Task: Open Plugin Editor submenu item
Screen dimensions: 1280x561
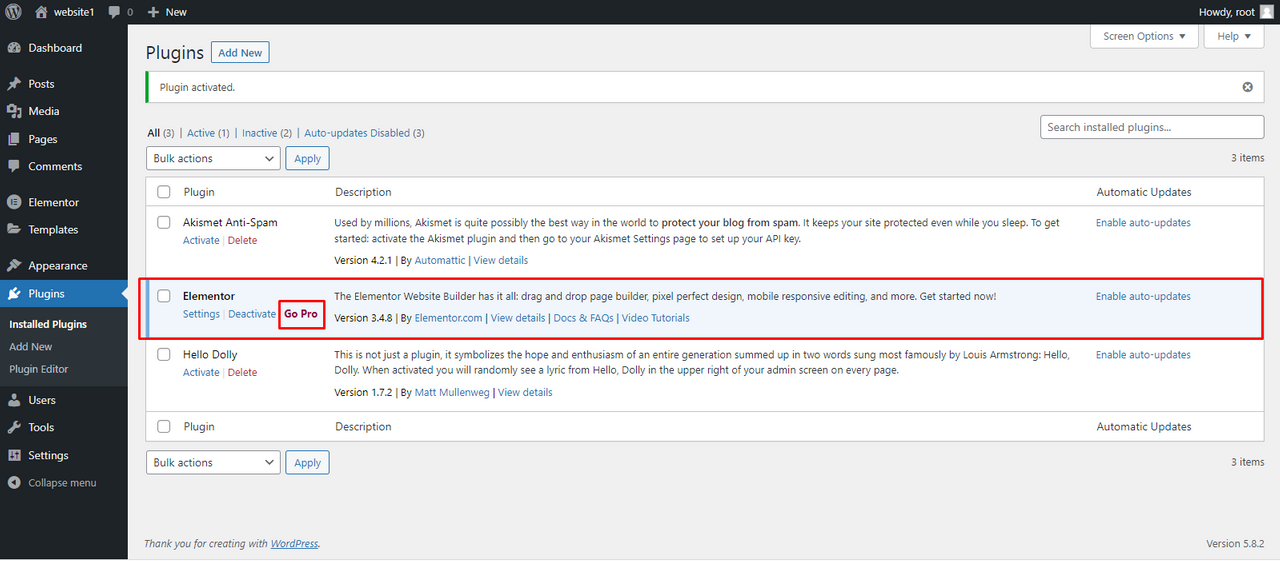Action: click(39, 369)
